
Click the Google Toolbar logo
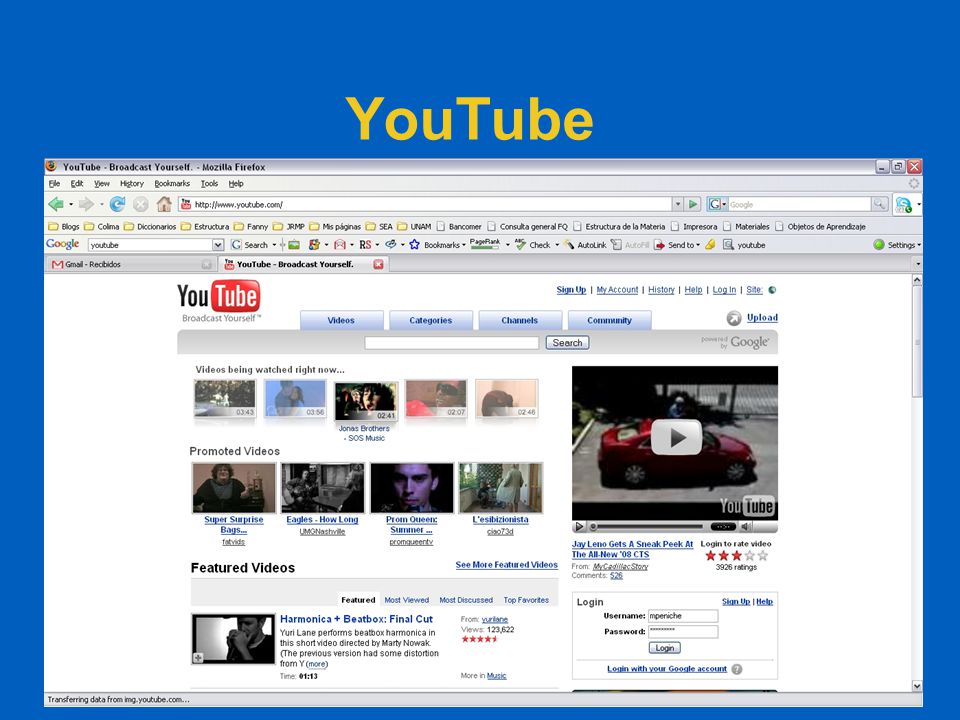pyautogui.click(x=62, y=244)
